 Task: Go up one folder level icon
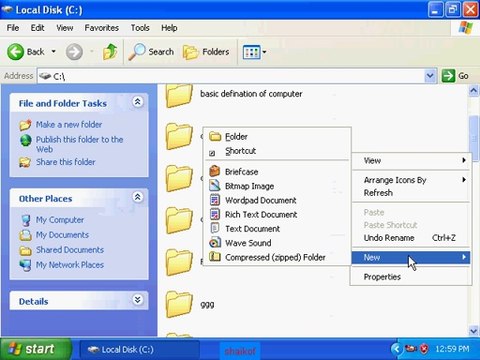[x=110, y=52]
